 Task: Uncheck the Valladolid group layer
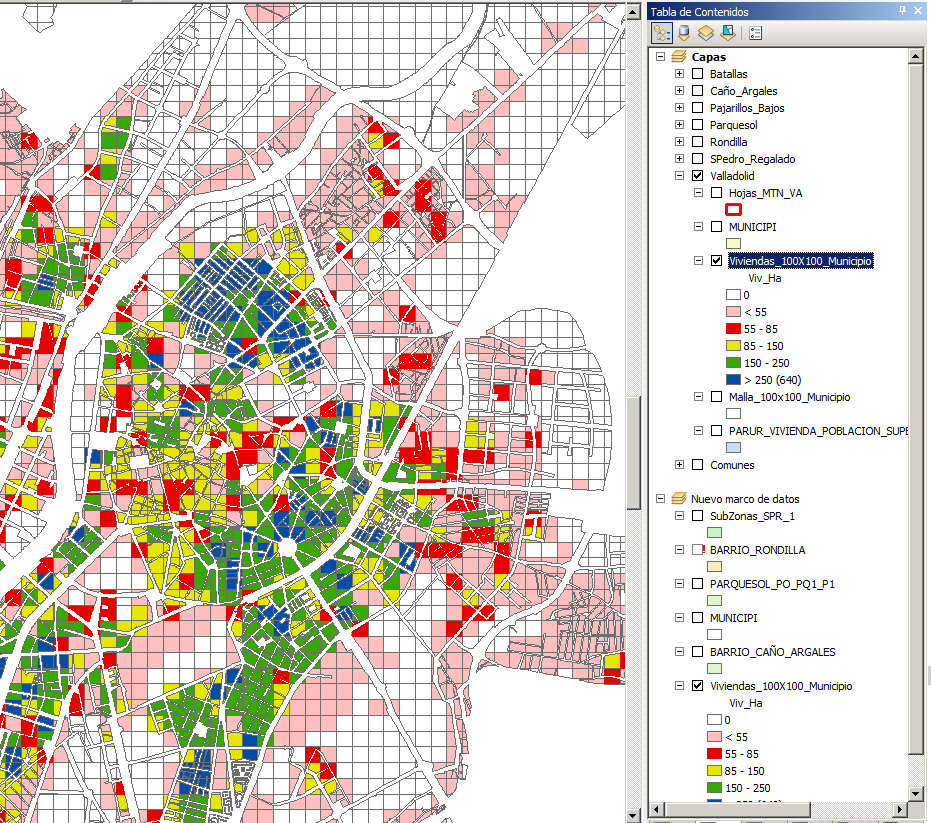[x=697, y=176]
